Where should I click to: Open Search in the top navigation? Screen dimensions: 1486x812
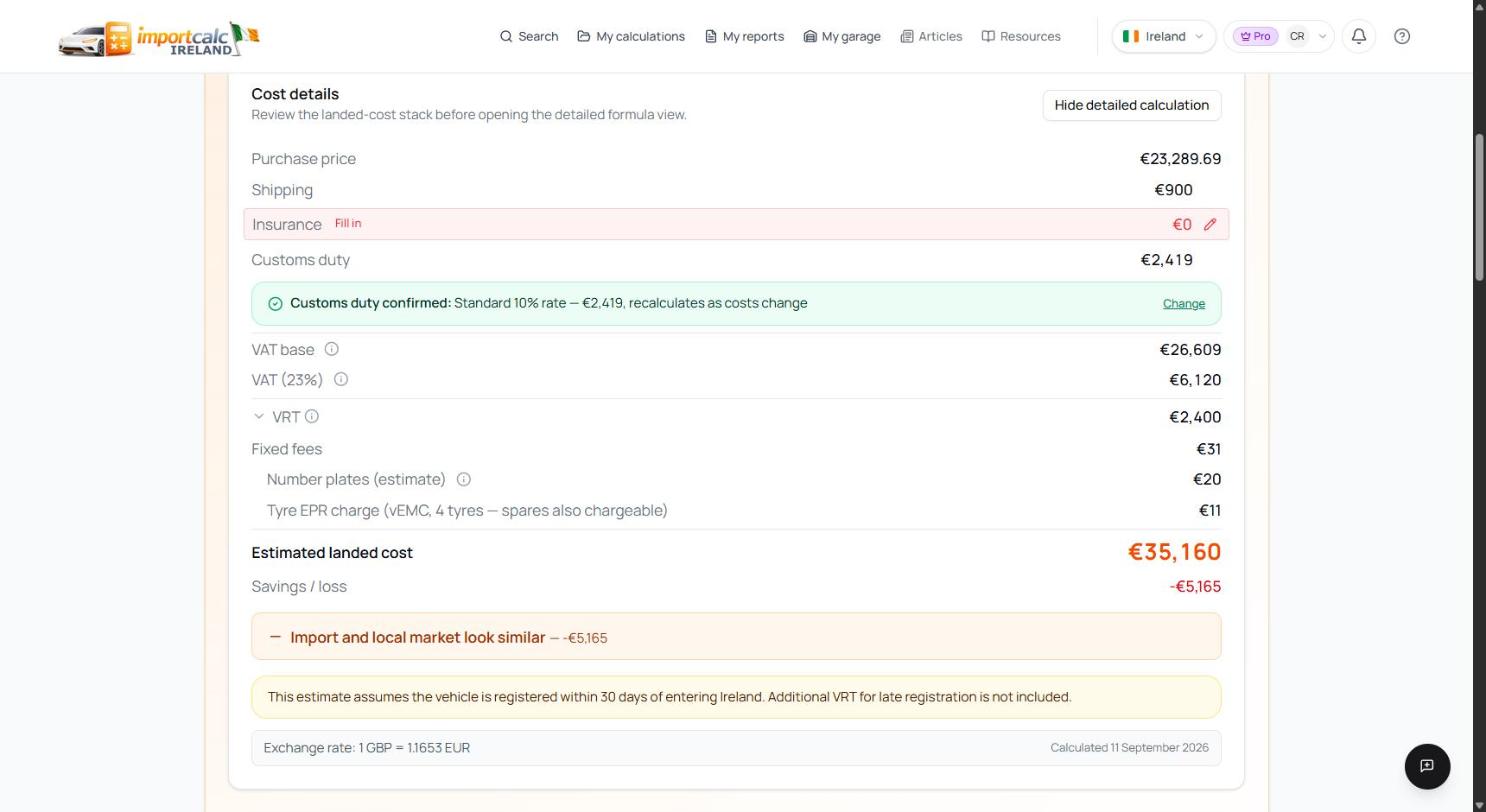coord(529,36)
